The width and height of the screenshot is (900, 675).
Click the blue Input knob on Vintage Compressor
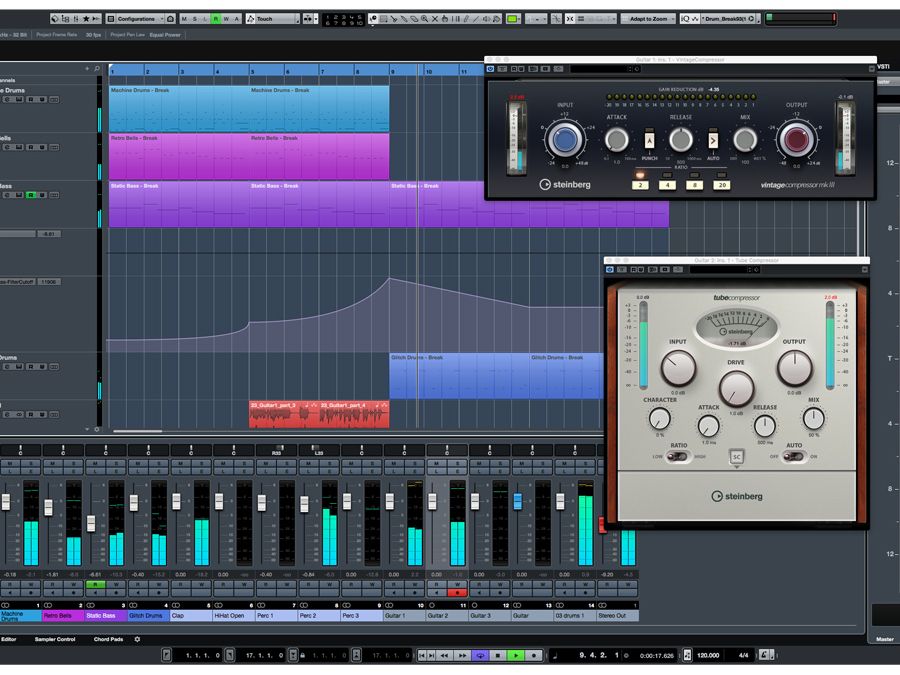tap(565, 139)
